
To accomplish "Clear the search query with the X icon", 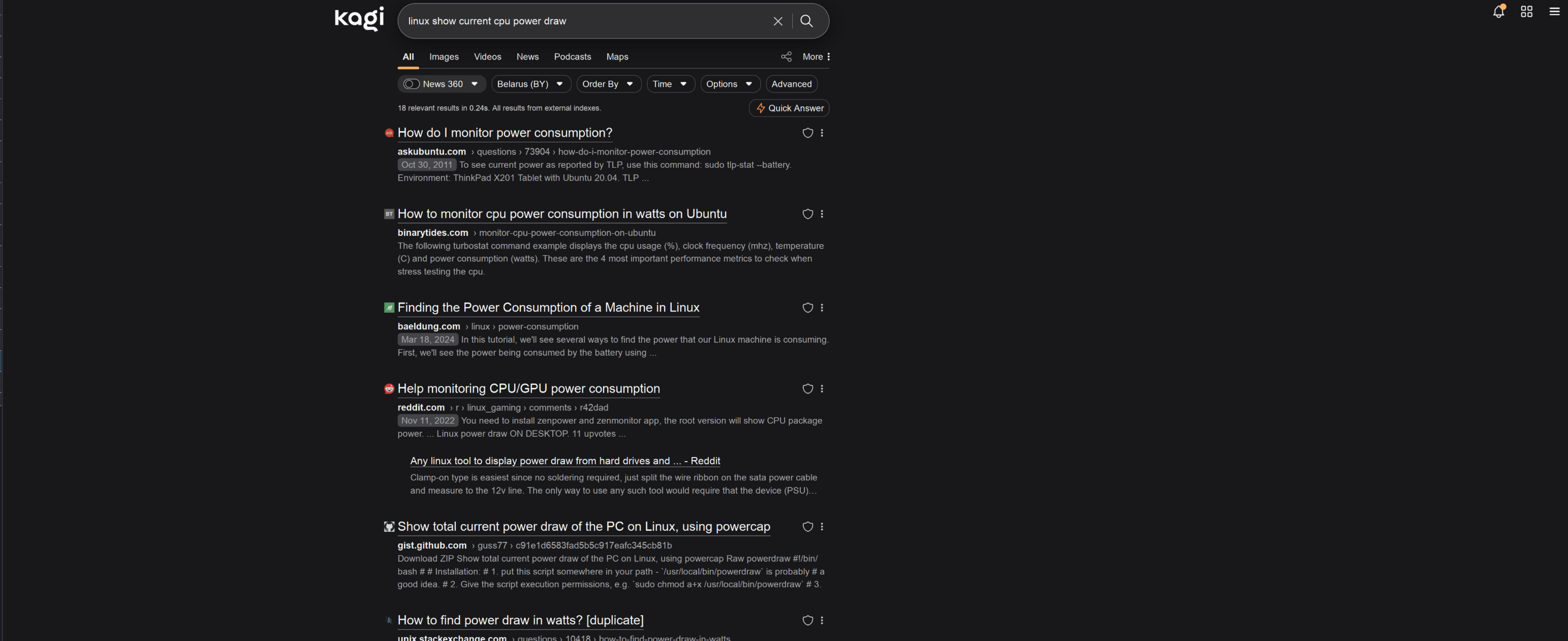I will click(777, 21).
